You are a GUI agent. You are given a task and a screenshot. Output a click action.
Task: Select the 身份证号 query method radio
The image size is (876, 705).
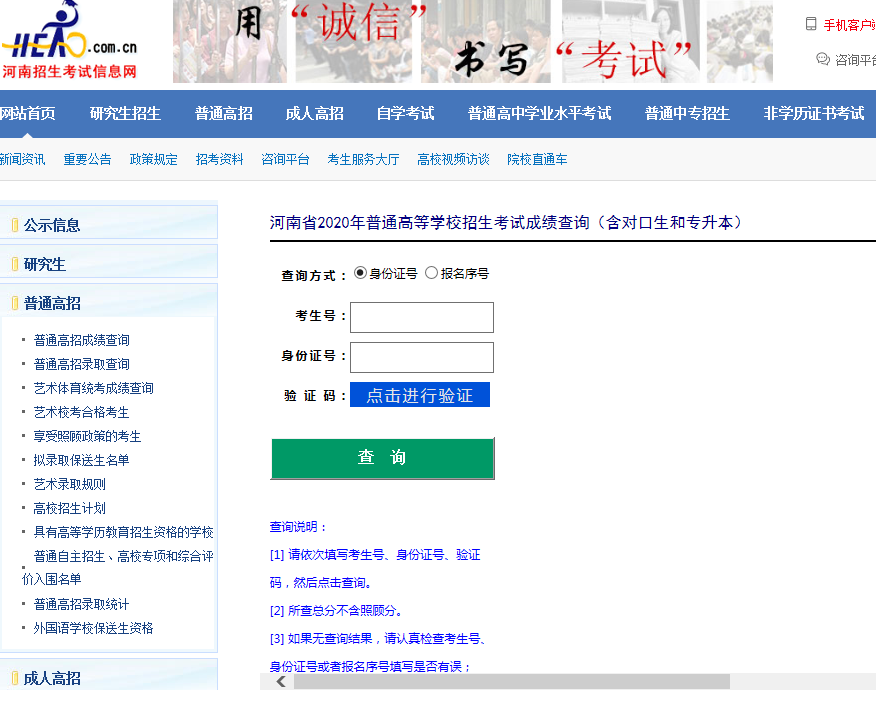coord(361,273)
